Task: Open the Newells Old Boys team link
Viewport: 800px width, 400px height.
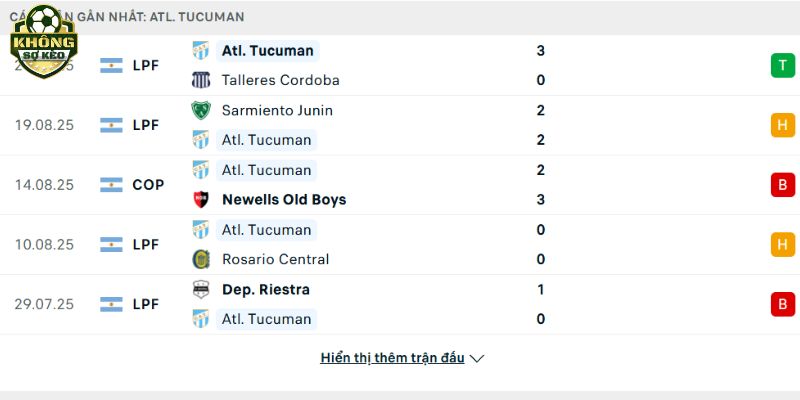Action: (284, 199)
